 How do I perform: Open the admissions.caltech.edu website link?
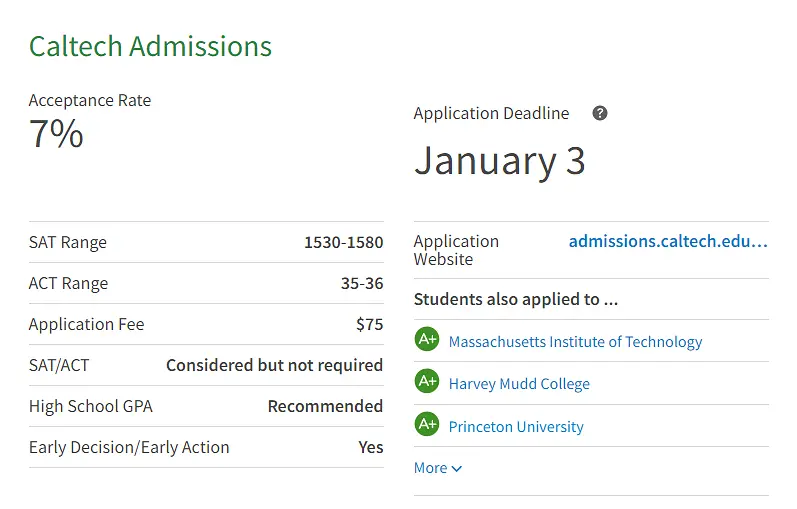(x=668, y=241)
